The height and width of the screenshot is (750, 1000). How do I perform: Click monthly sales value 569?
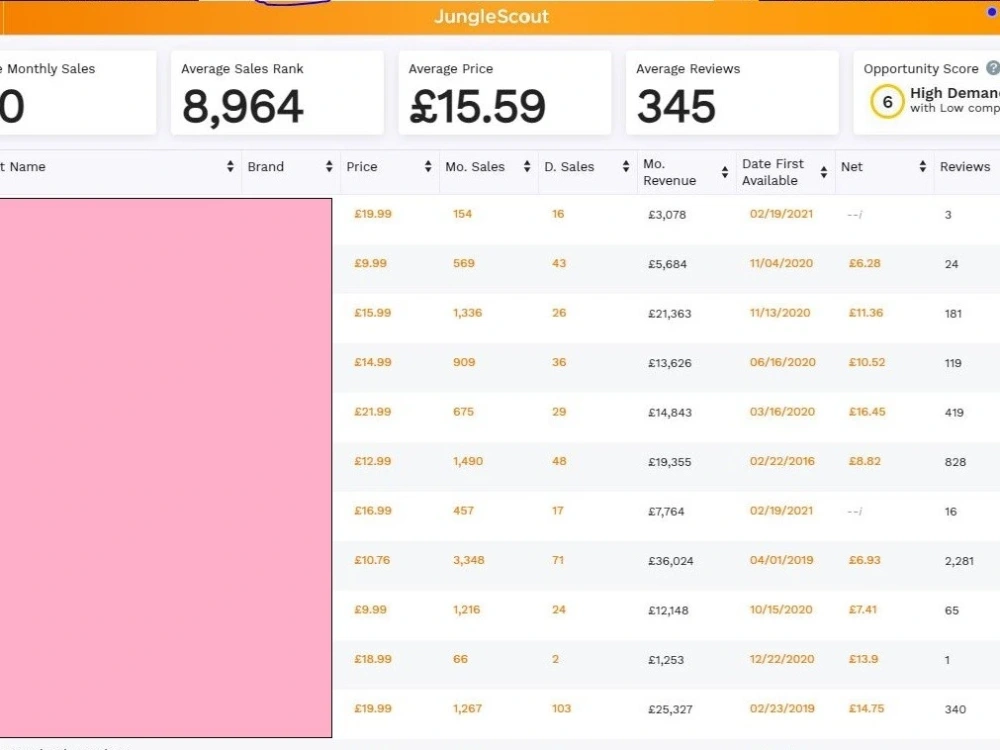click(x=464, y=263)
